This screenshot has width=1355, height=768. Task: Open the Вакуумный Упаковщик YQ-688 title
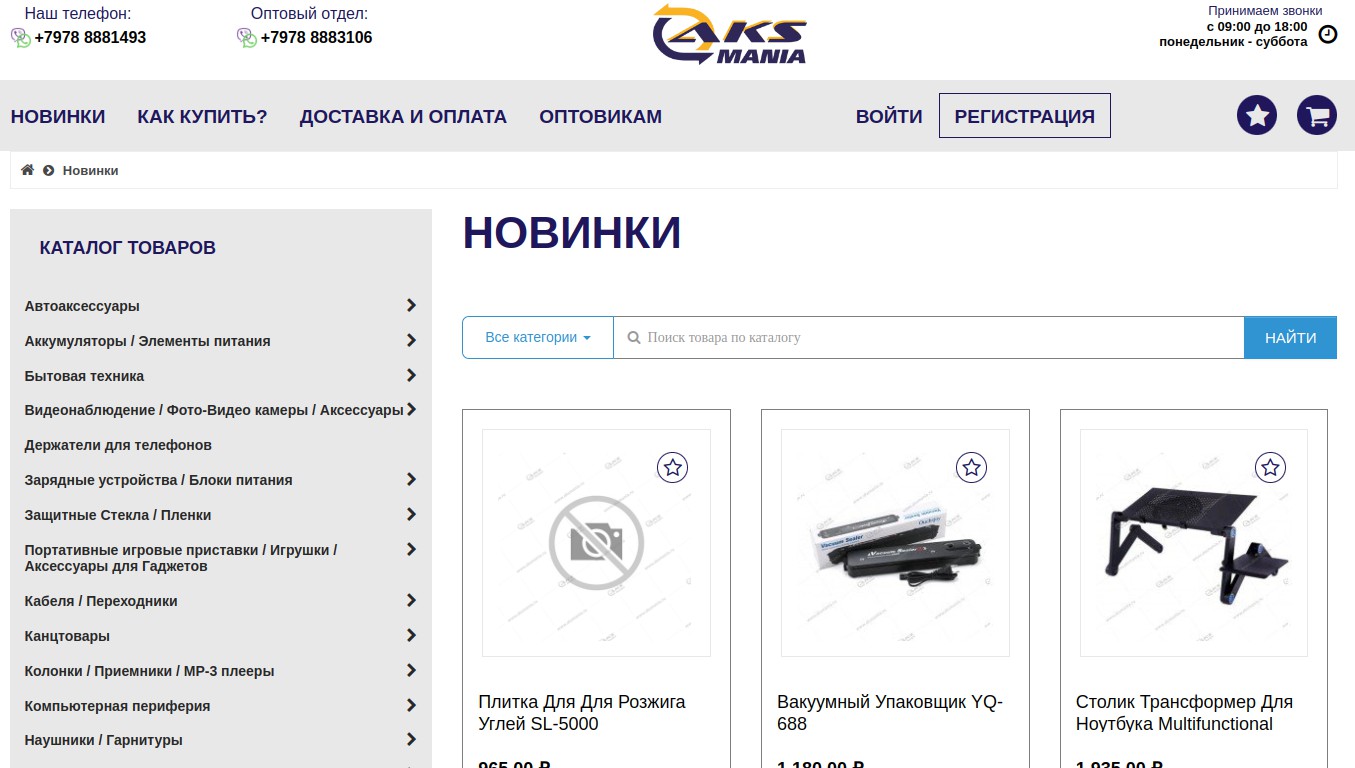(x=890, y=713)
